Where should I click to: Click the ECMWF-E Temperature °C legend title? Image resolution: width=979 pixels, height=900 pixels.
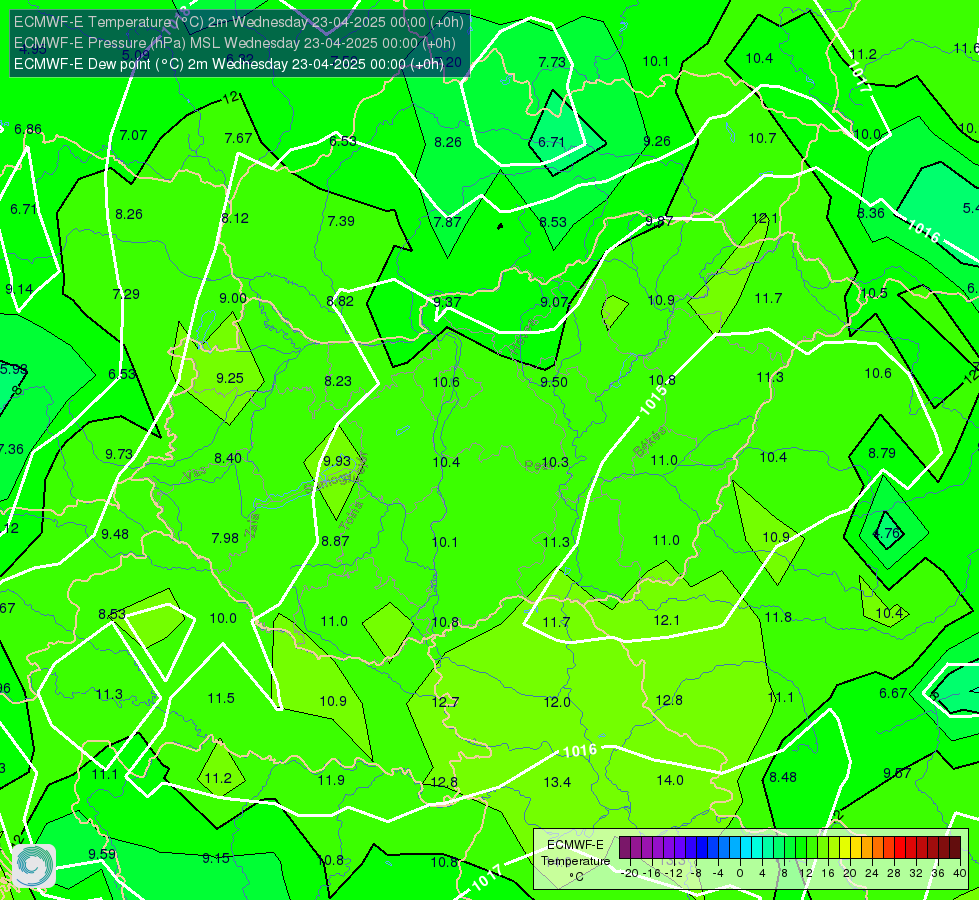(x=575, y=861)
